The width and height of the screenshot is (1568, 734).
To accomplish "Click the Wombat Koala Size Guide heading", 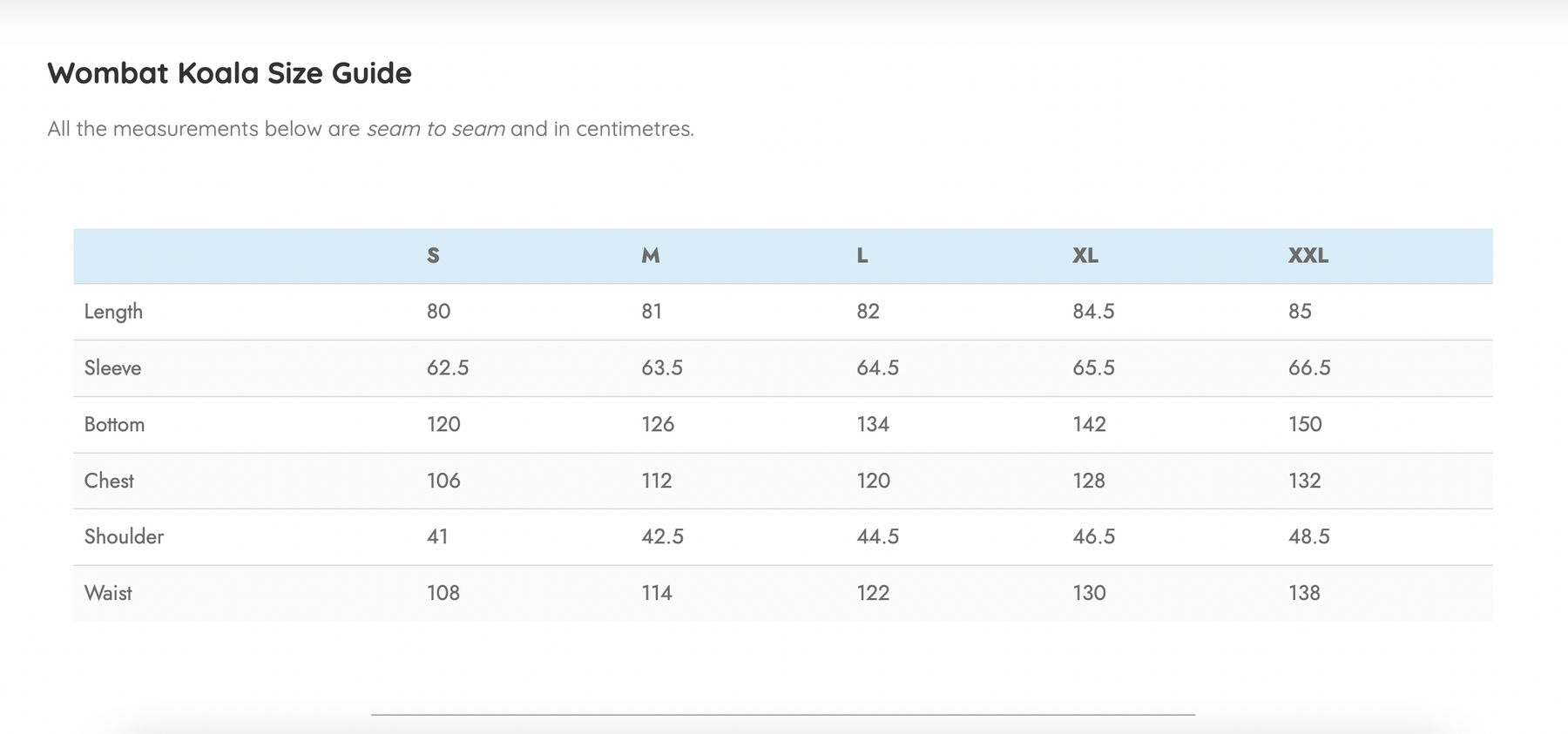I will 229,73.
